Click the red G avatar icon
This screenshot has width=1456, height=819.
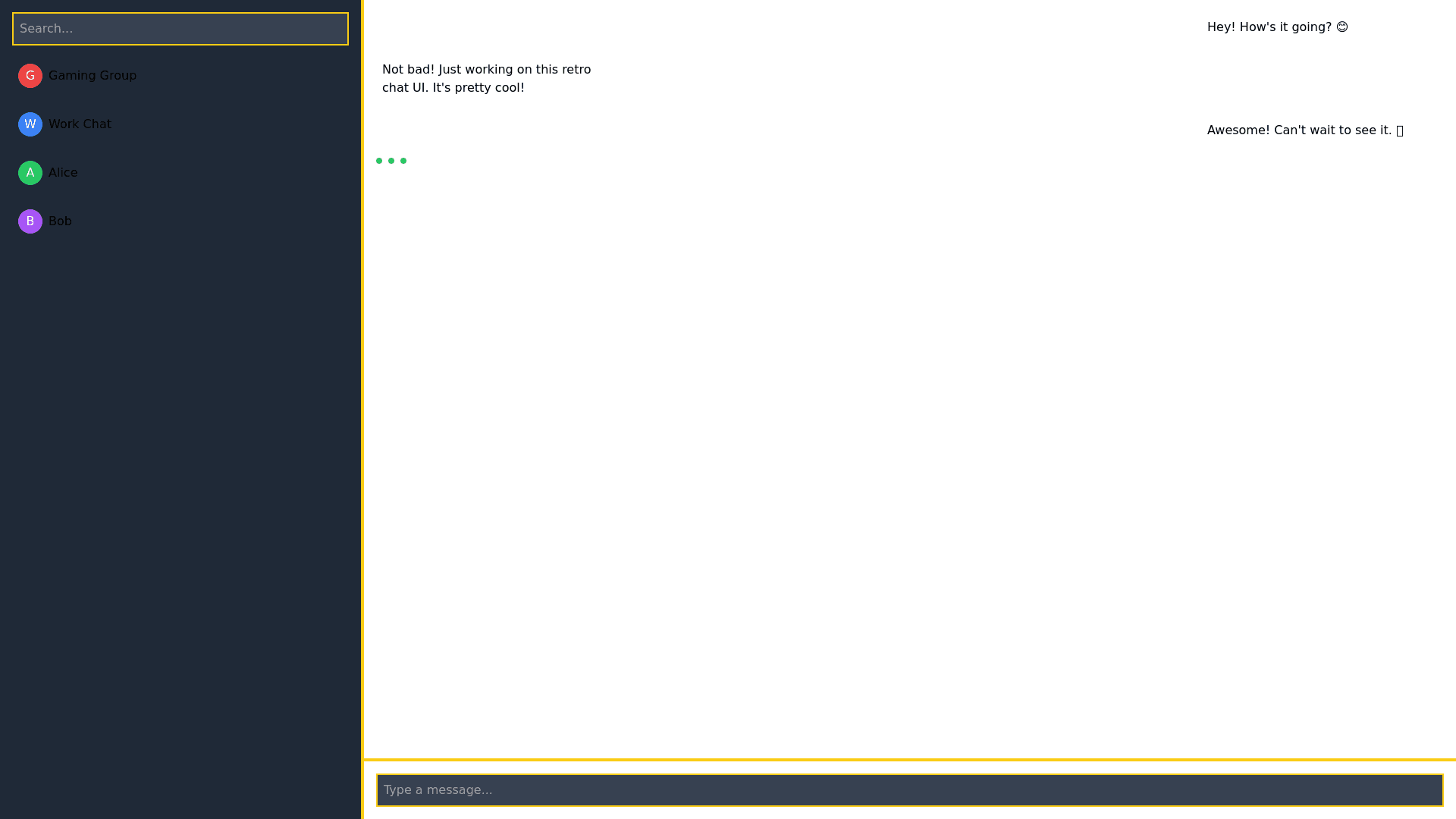coord(30,76)
